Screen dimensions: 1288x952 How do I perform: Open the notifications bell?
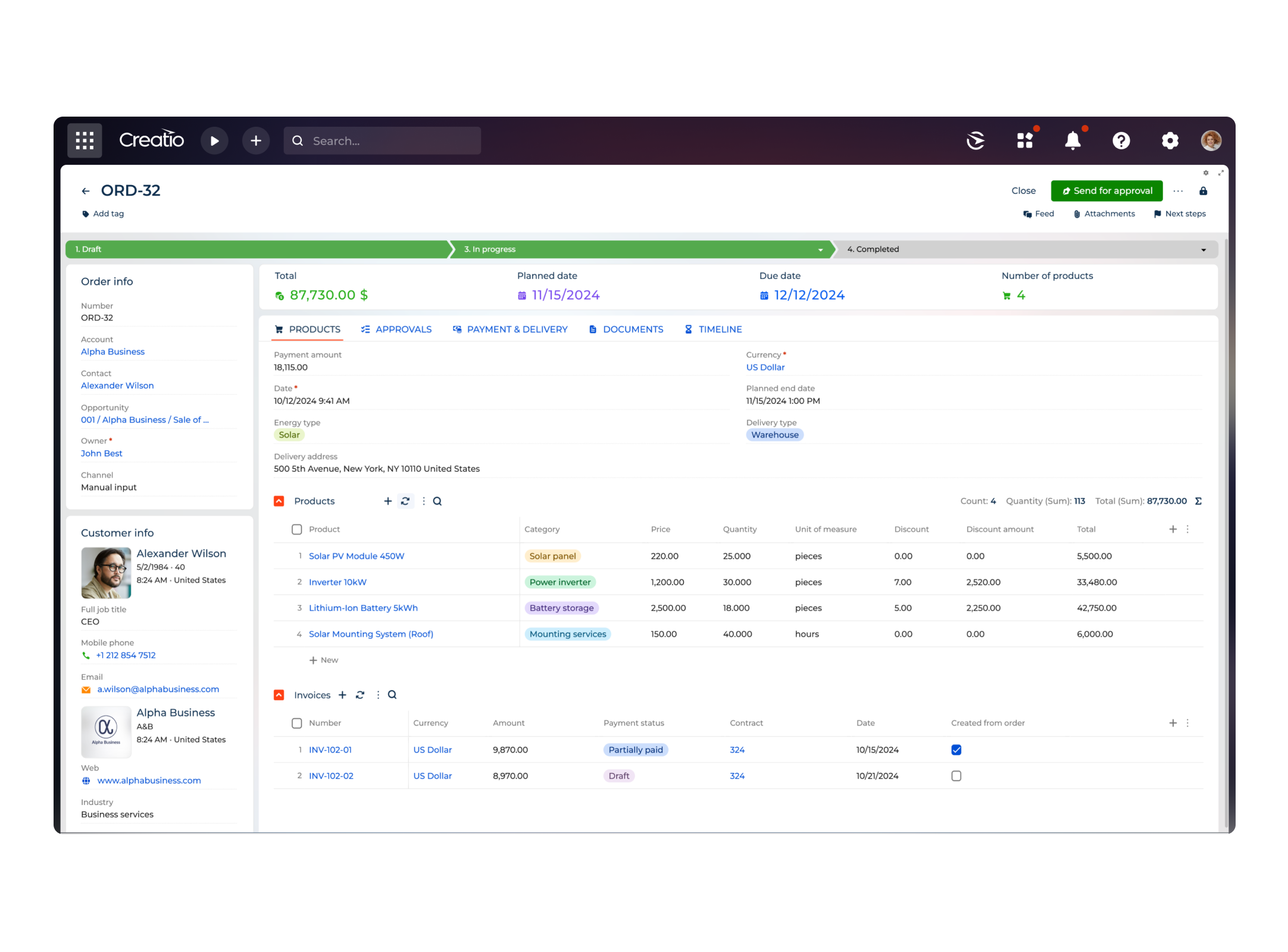pyautogui.click(x=1073, y=140)
